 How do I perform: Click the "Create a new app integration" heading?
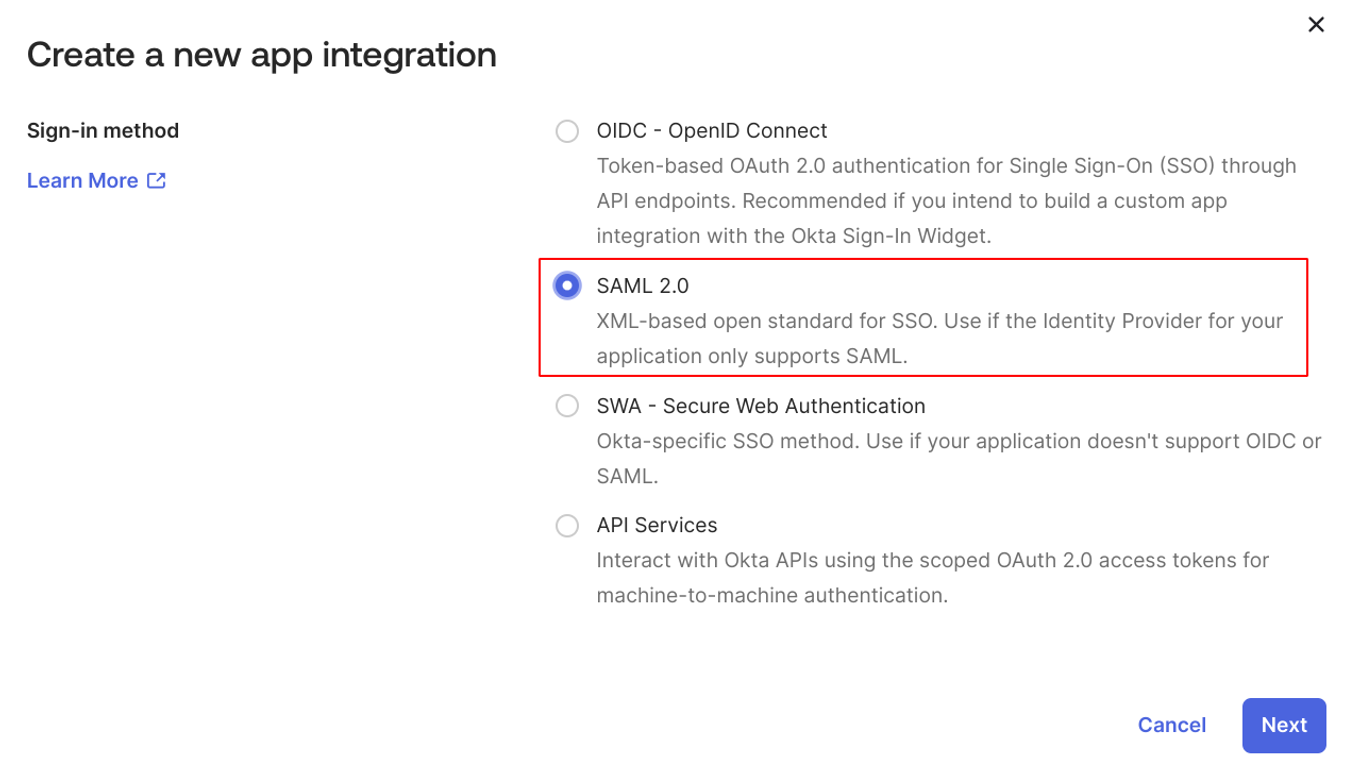(x=261, y=54)
